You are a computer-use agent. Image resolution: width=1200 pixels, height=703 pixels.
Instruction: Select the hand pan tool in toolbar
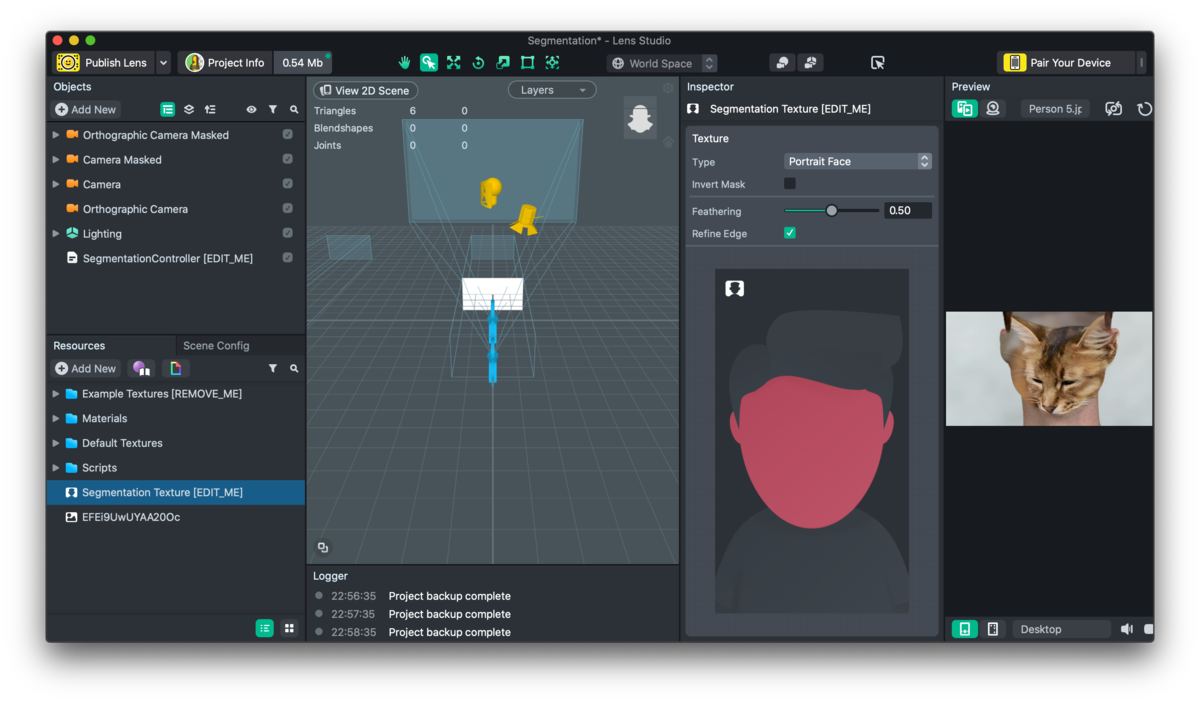coord(404,63)
